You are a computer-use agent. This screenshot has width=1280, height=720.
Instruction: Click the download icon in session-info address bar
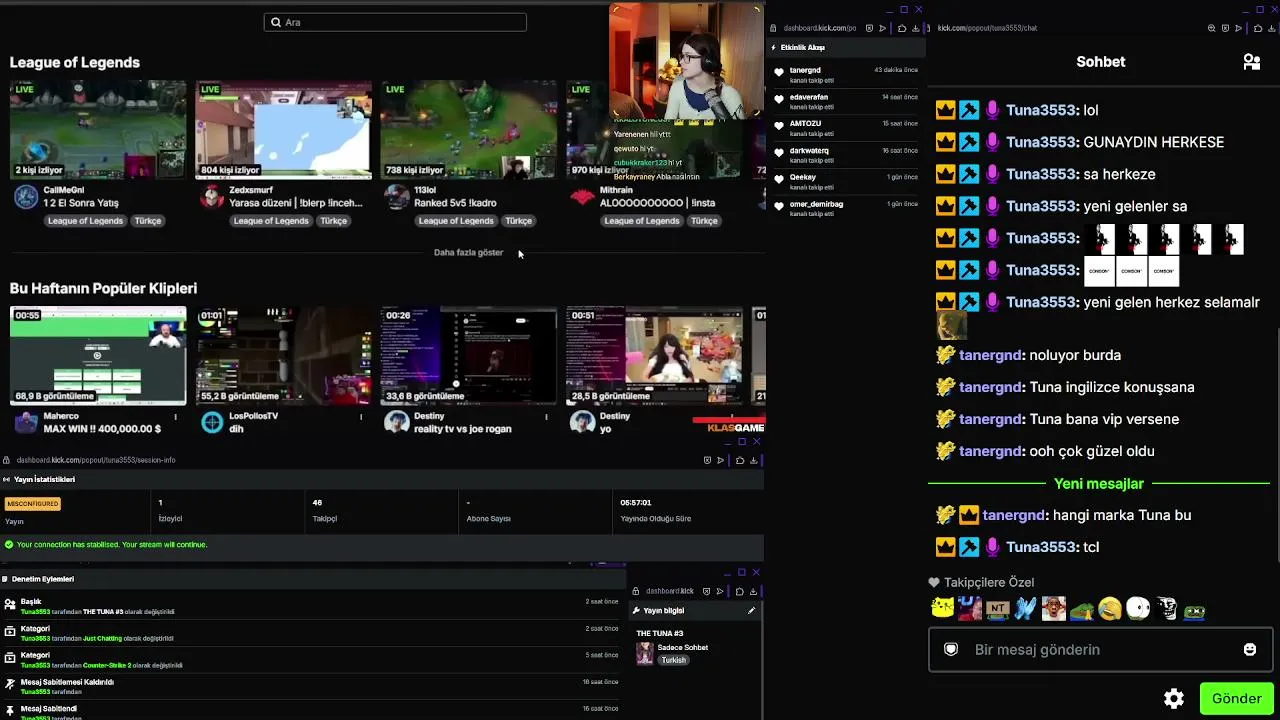click(754, 460)
